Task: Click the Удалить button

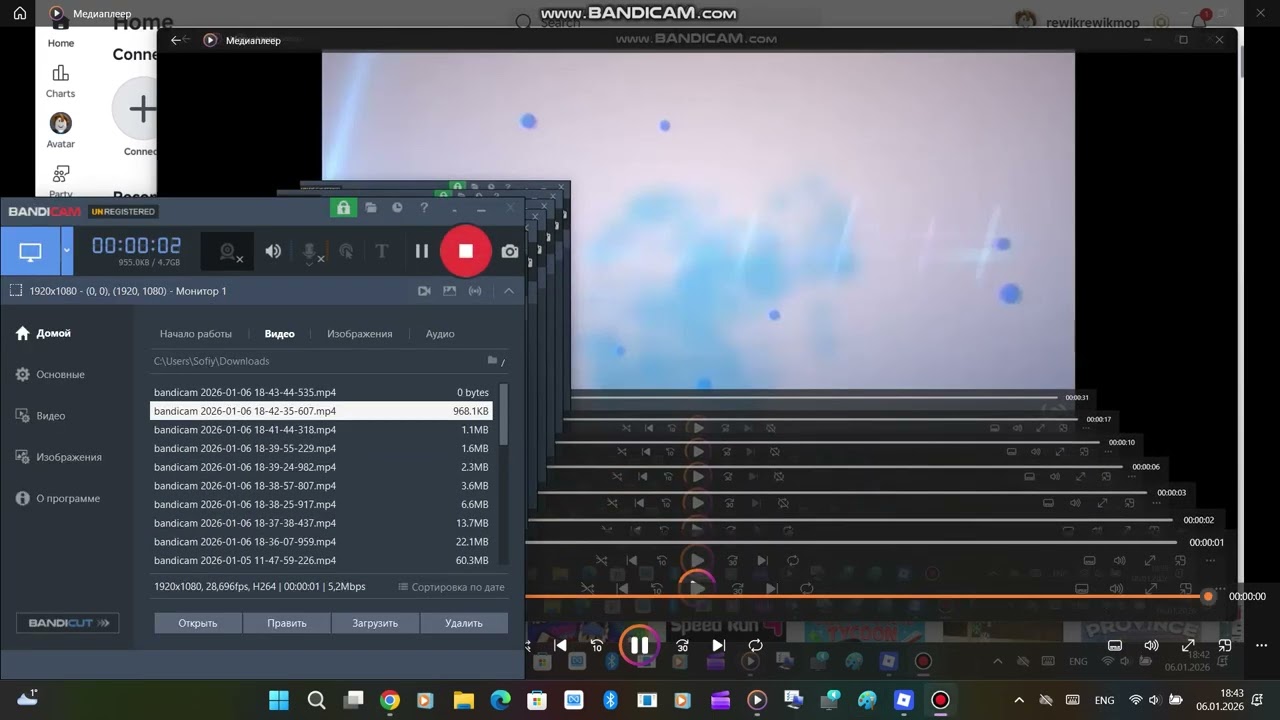Action: point(464,623)
